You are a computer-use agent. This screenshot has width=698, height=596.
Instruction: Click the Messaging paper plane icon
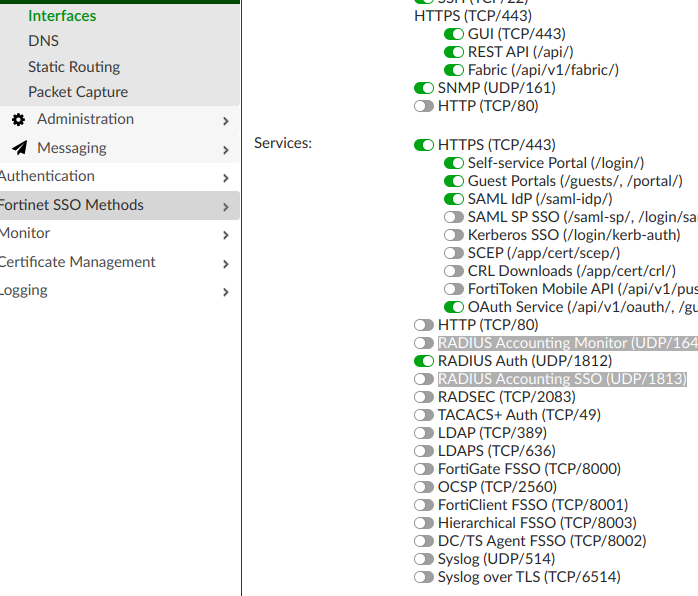(19, 148)
